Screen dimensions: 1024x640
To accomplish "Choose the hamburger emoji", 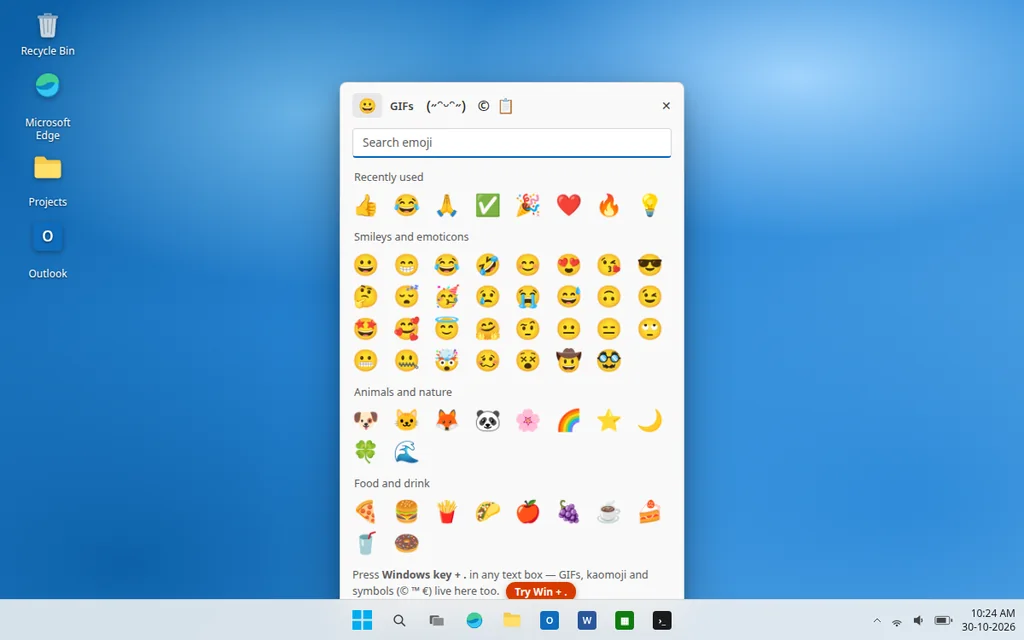I will tap(406, 511).
